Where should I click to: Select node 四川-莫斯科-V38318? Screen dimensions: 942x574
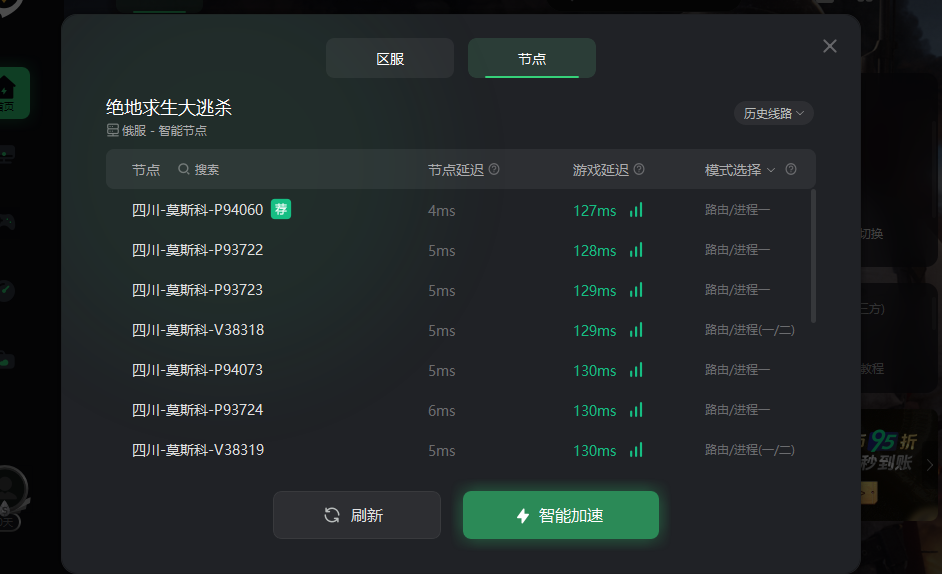(x=460, y=330)
